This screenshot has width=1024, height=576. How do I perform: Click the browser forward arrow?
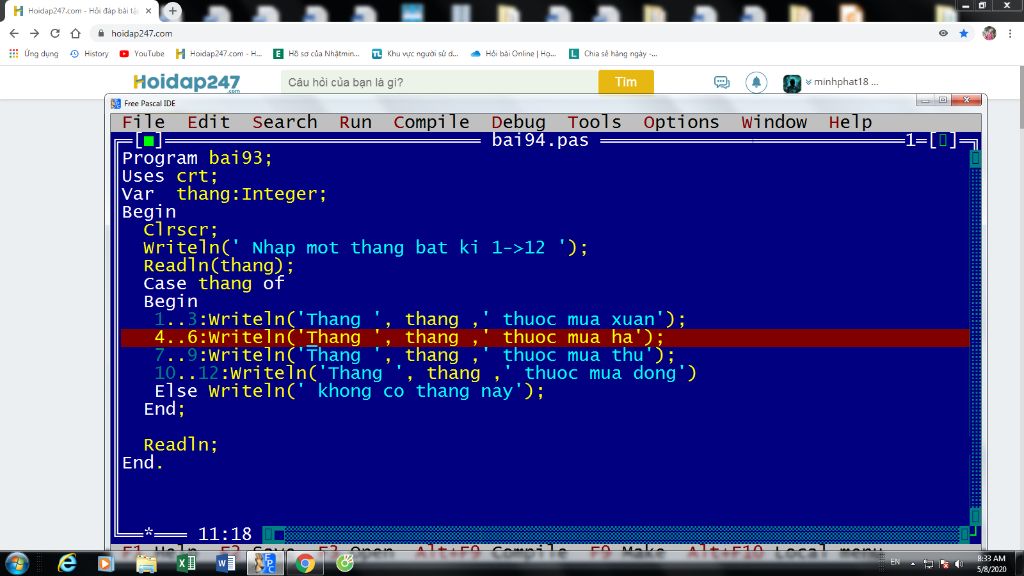coord(35,33)
